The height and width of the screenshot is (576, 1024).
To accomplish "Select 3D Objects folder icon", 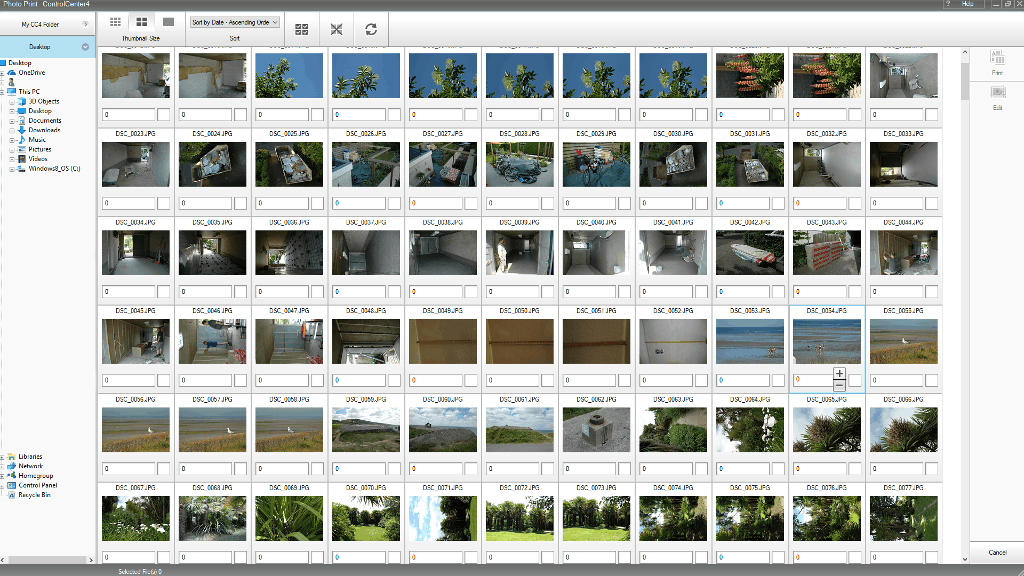I will point(22,101).
